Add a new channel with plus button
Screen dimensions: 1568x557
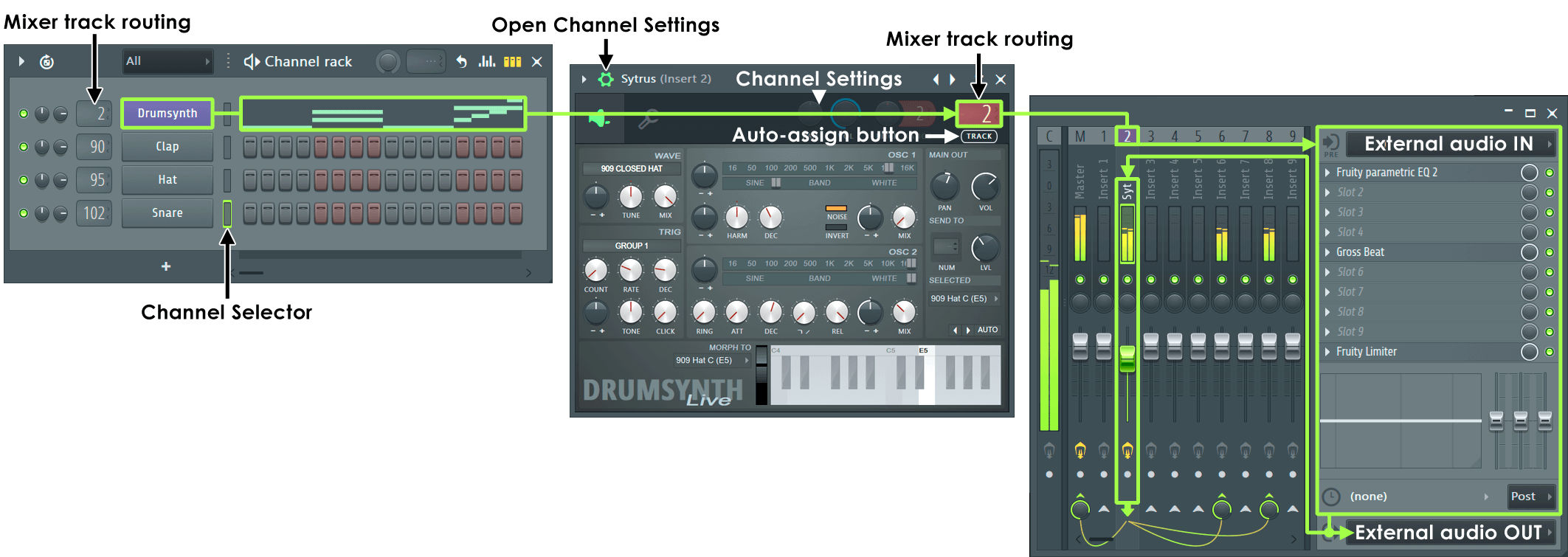(x=166, y=266)
